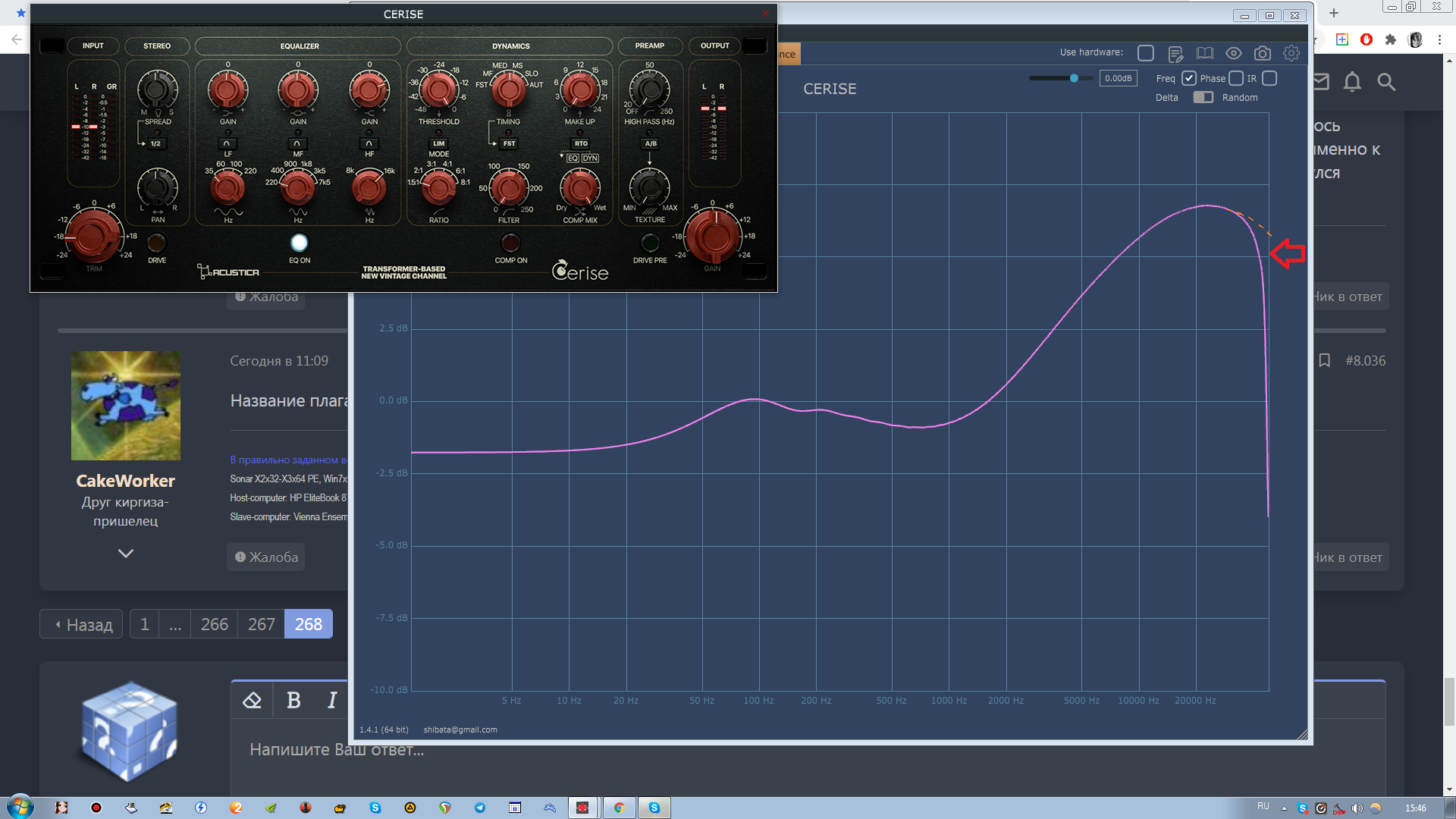Expand CakeWorker user info chevron
The width and height of the screenshot is (1456, 819).
click(x=126, y=554)
